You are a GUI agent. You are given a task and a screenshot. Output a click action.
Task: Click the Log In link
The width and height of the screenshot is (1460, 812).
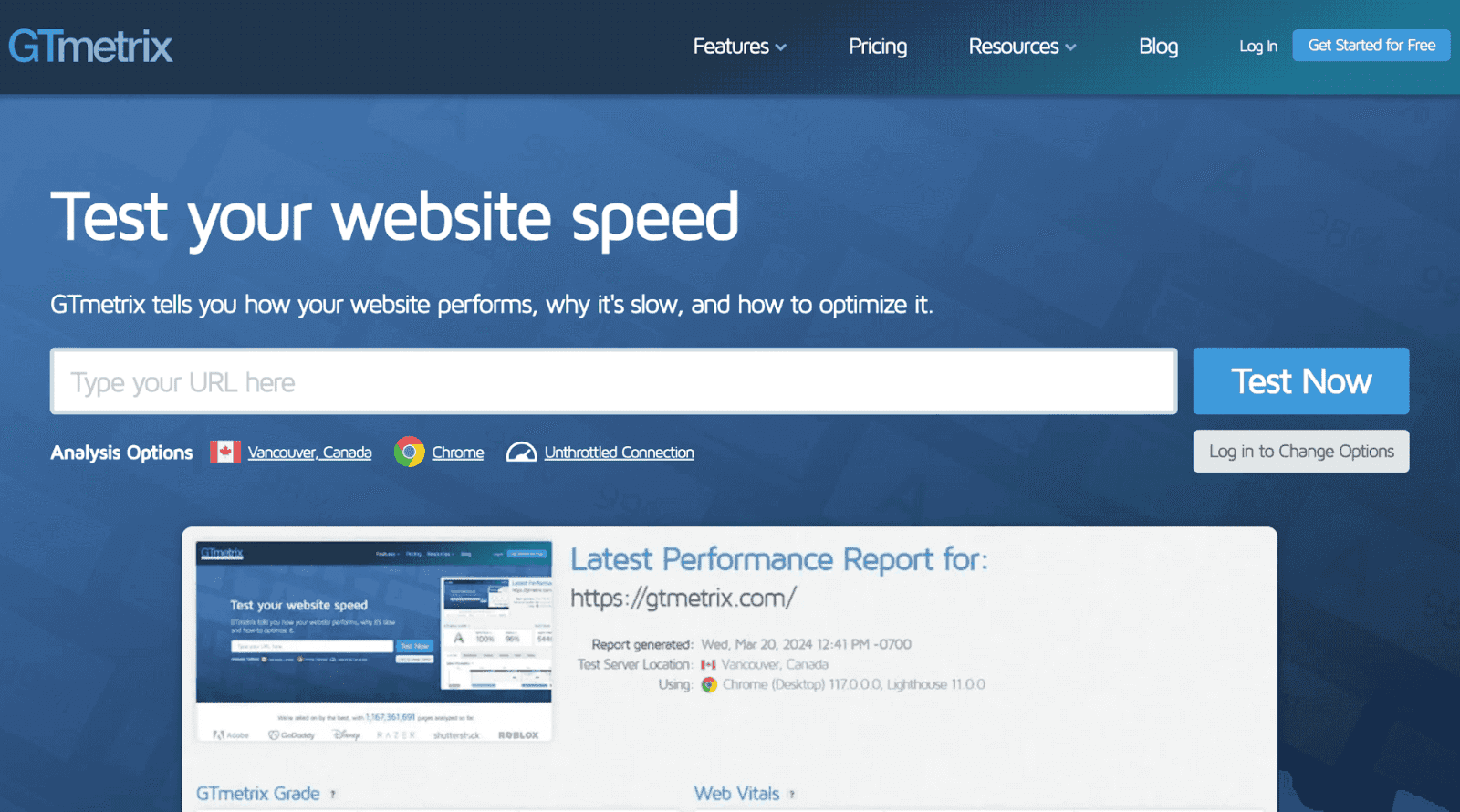[x=1258, y=47]
